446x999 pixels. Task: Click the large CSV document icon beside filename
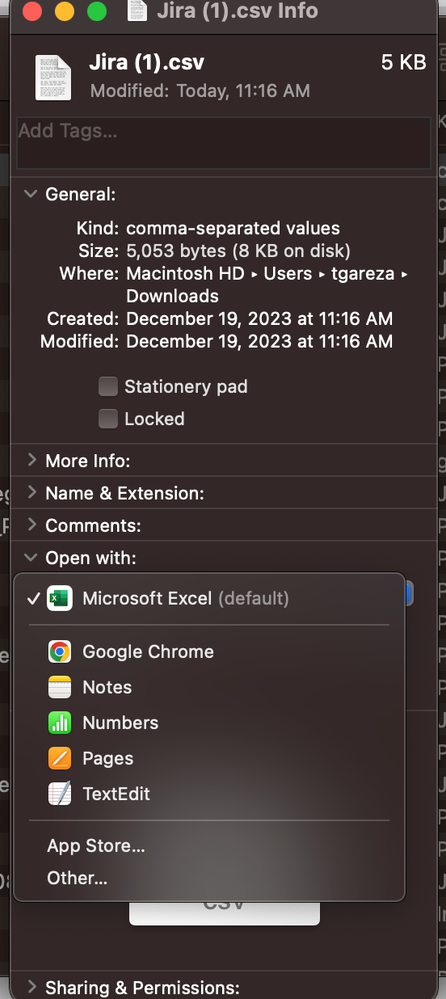tap(53, 78)
